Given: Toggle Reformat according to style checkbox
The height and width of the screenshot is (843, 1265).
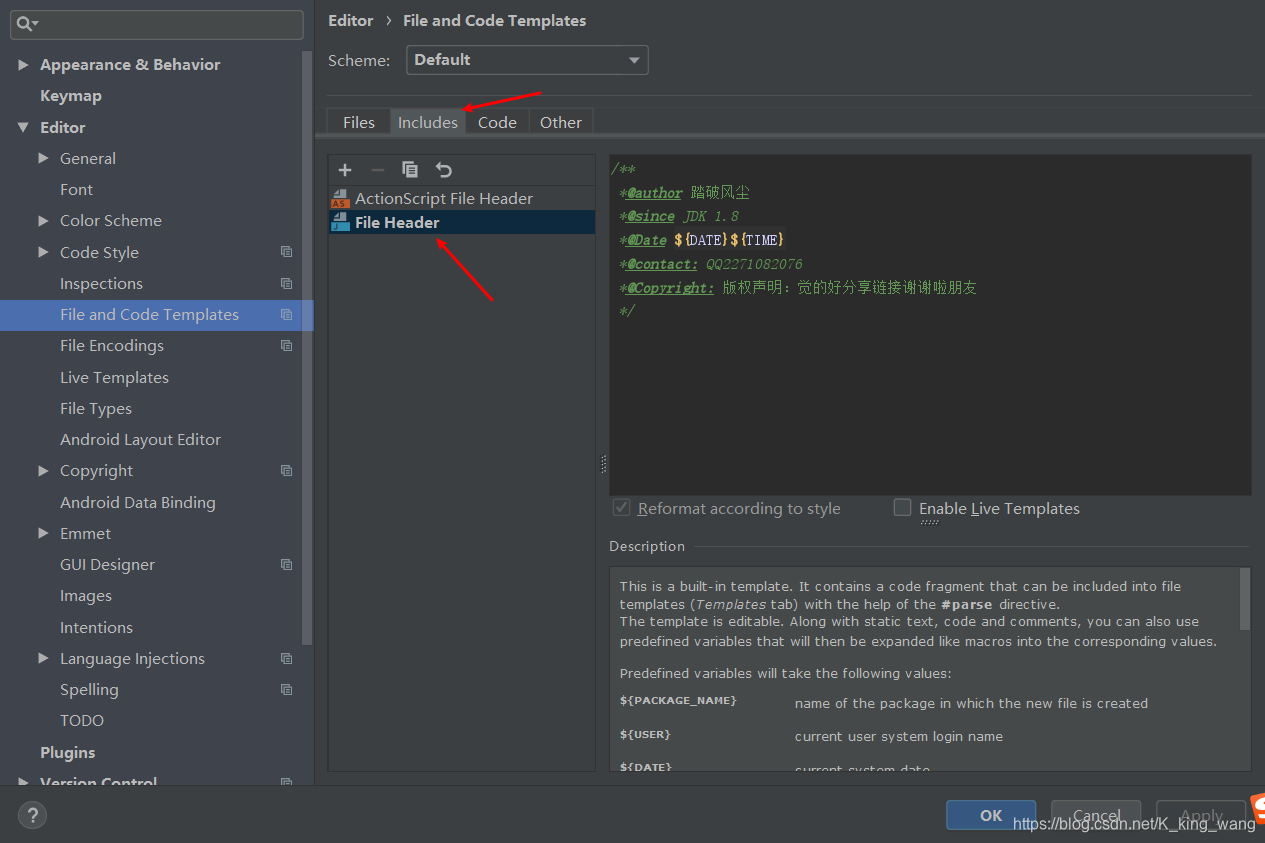Looking at the screenshot, I should (622, 508).
